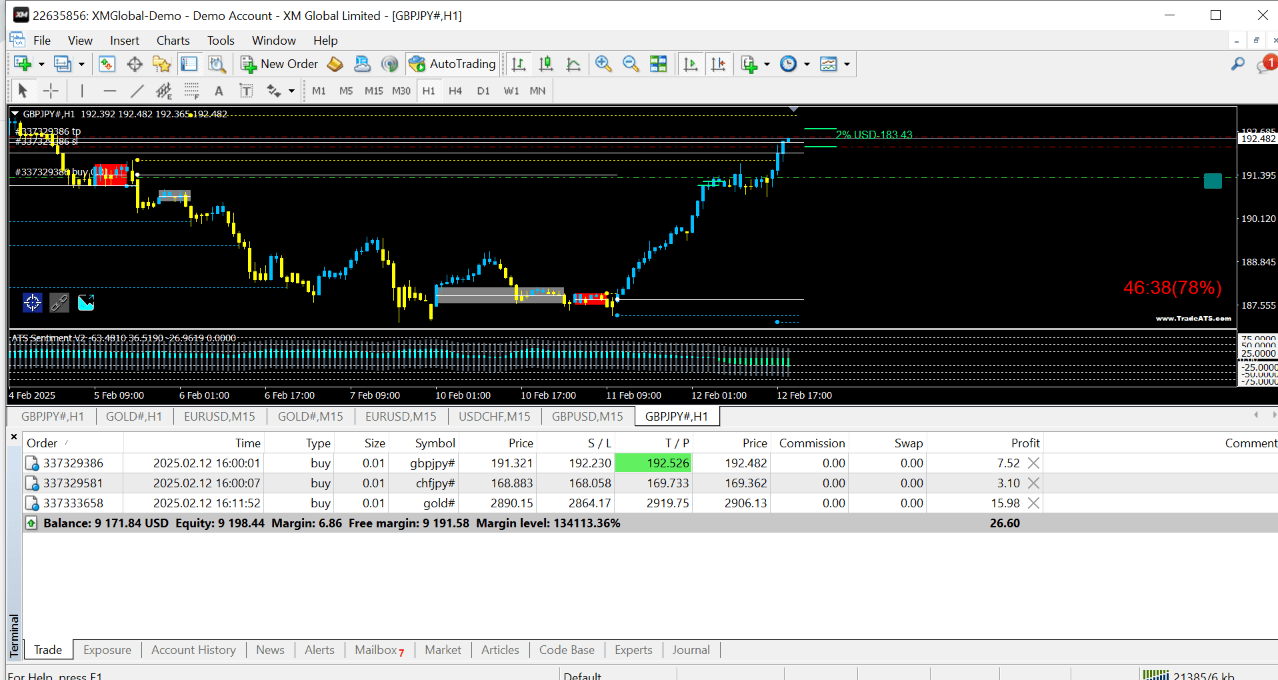This screenshot has height=680, width=1278.
Task: Tile windows with the tile icon
Action: point(658,64)
